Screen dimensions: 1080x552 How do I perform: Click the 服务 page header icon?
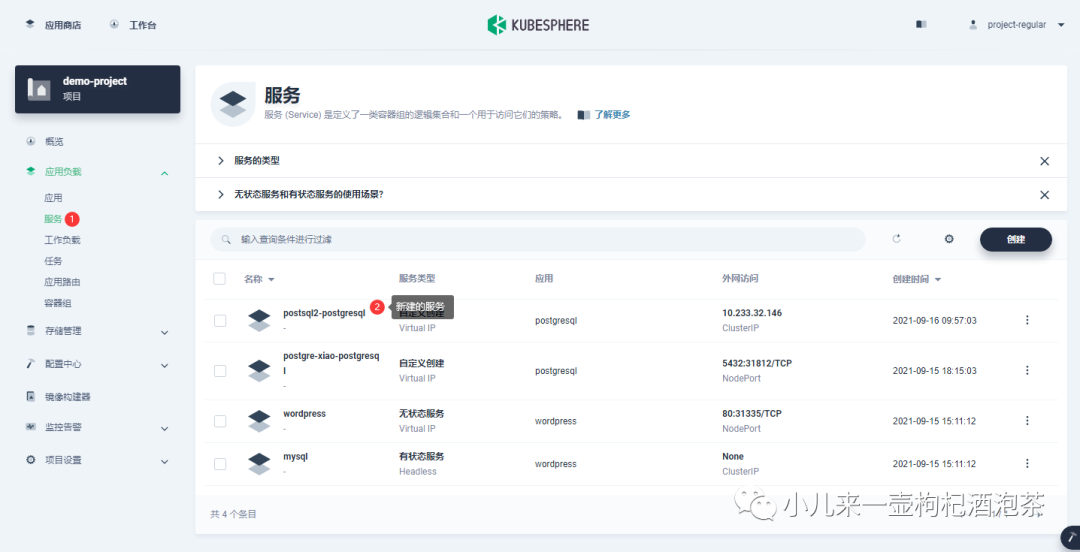(233, 105)
